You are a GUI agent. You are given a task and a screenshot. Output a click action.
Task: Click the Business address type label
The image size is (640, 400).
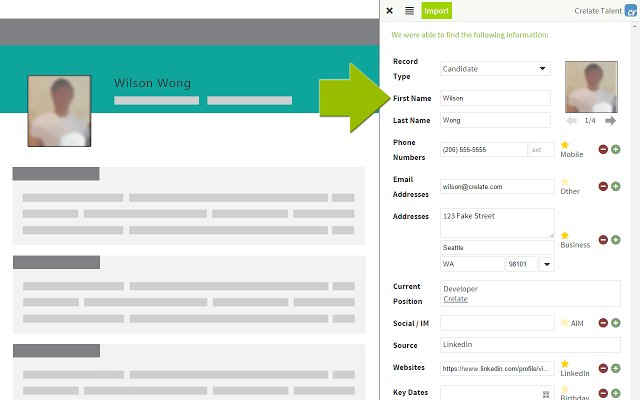pos(575,245)
